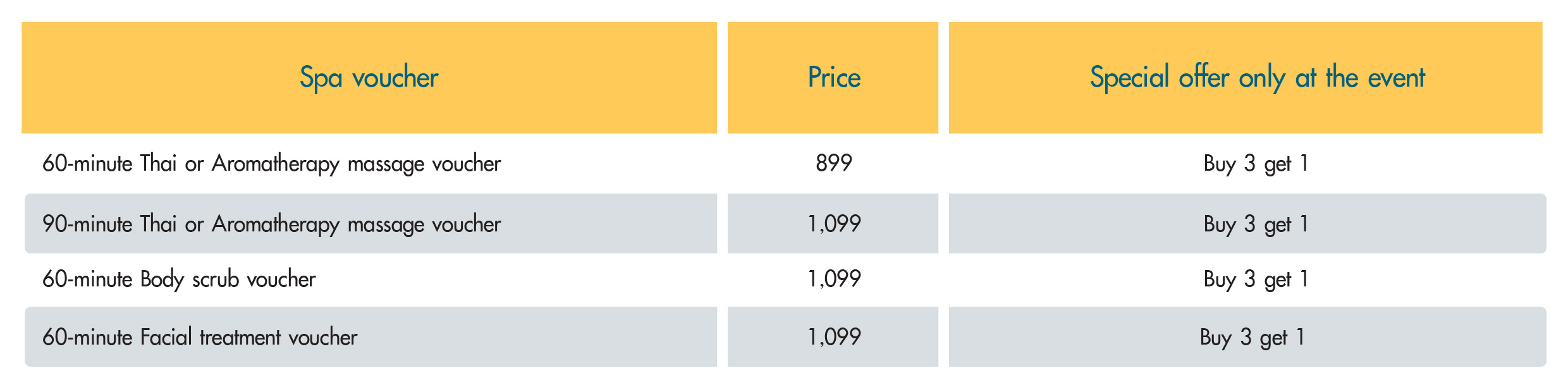The image size is (1568, 392).
Task: Click Buy 3 get 1 for Body scrub
Action: (x=1256, y=279)
